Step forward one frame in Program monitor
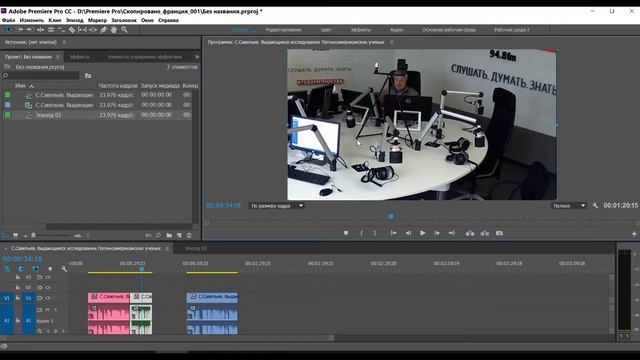This screenshot has width=640, height=360. [437, 233]
